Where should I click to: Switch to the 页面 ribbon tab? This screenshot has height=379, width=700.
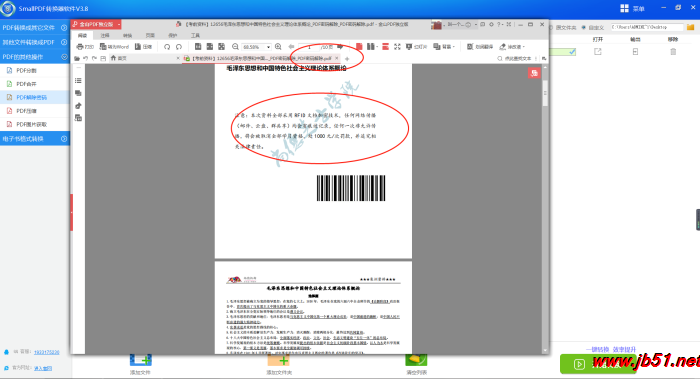150,35
